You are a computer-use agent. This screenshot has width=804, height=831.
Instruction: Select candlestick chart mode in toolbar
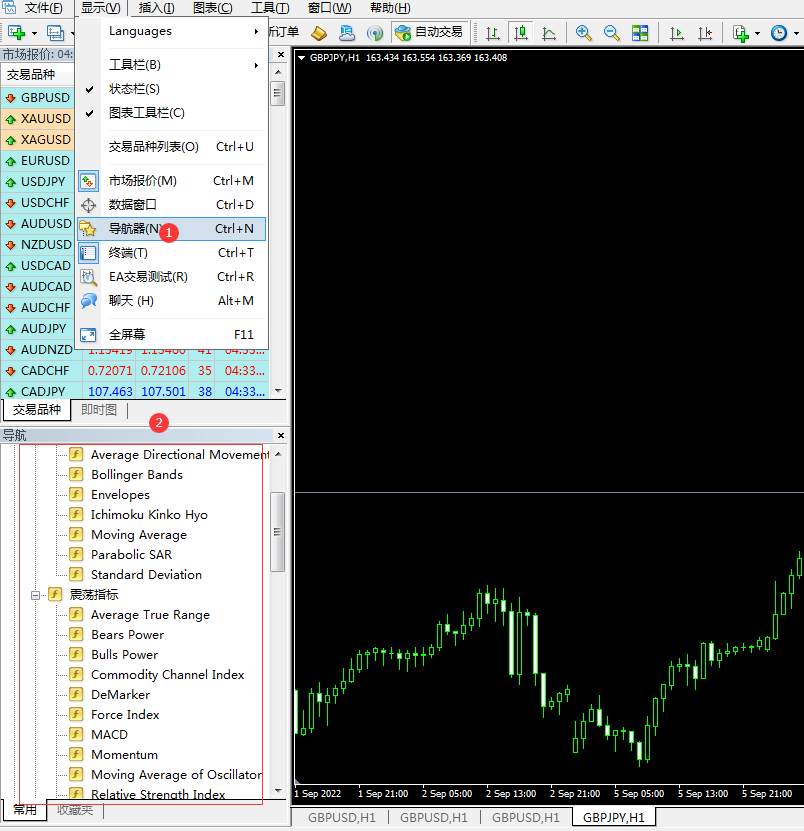tap(521, 33)
